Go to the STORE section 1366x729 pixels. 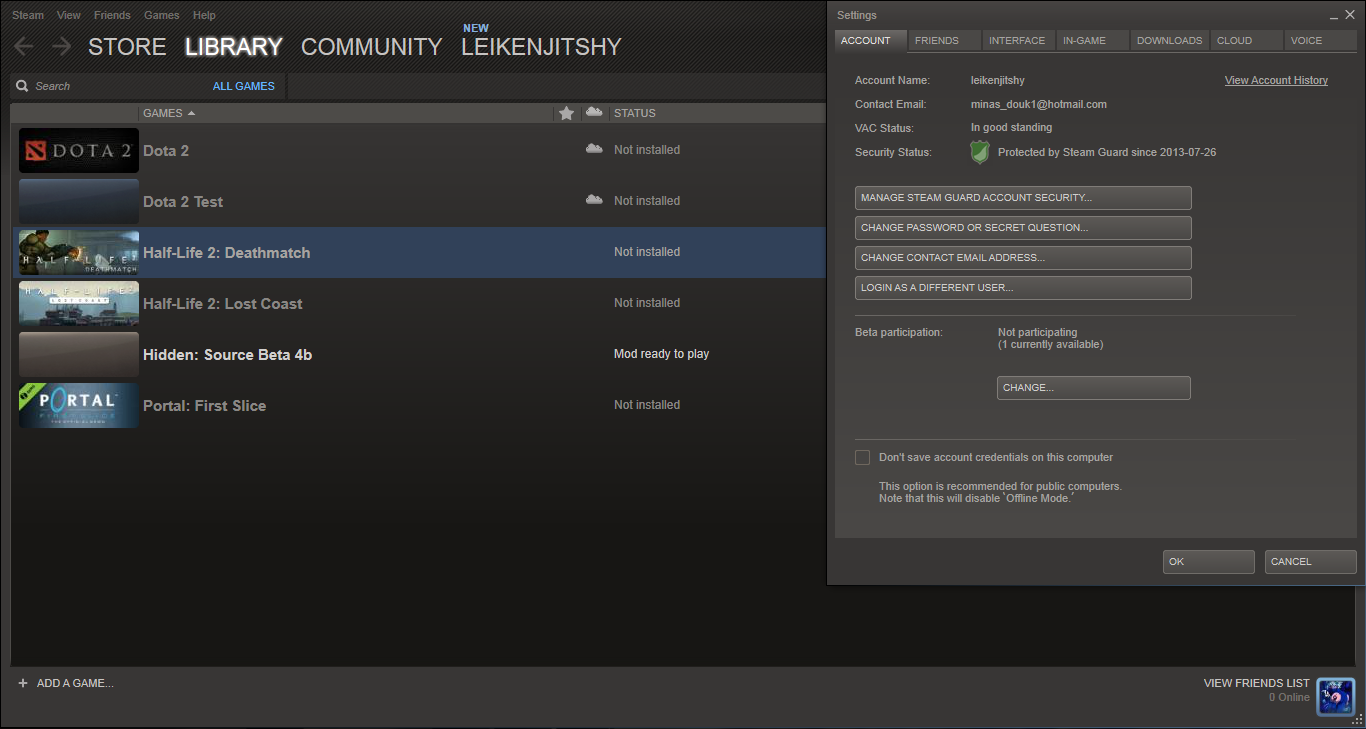pyautogui.click(x=127, y=47)
